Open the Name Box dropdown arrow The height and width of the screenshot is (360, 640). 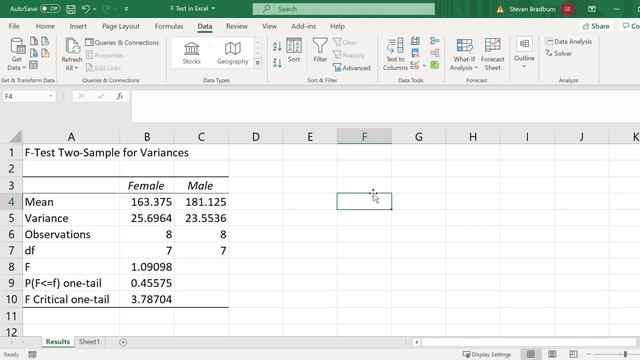(51, 96)
